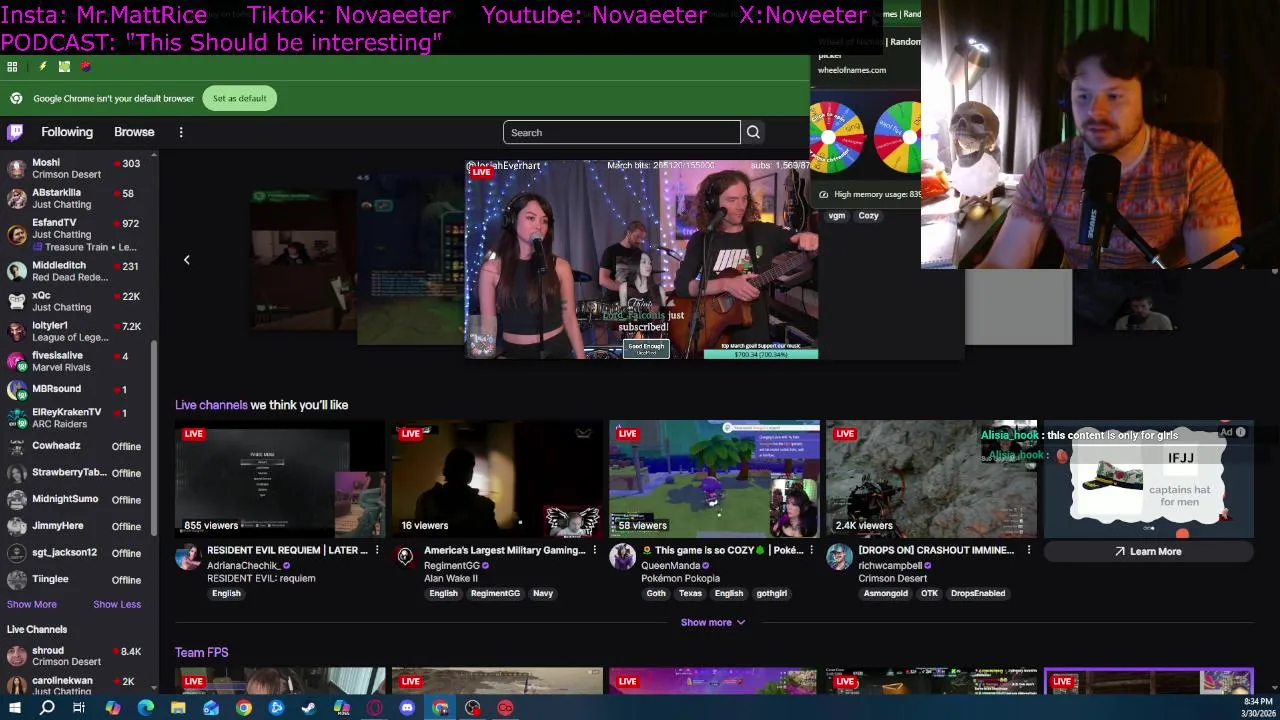Set Chrome as default browser
1280x720 pixels.
coord(240,98)
